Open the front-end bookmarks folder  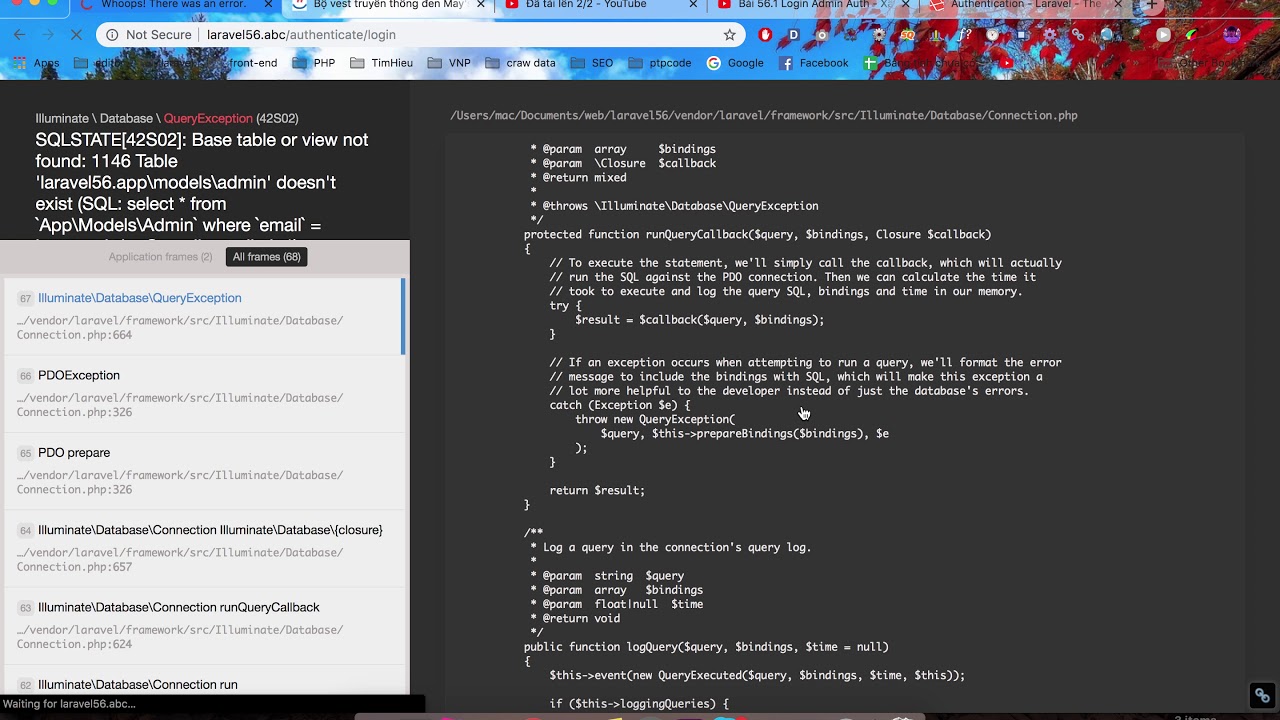[x=243, y=63]
